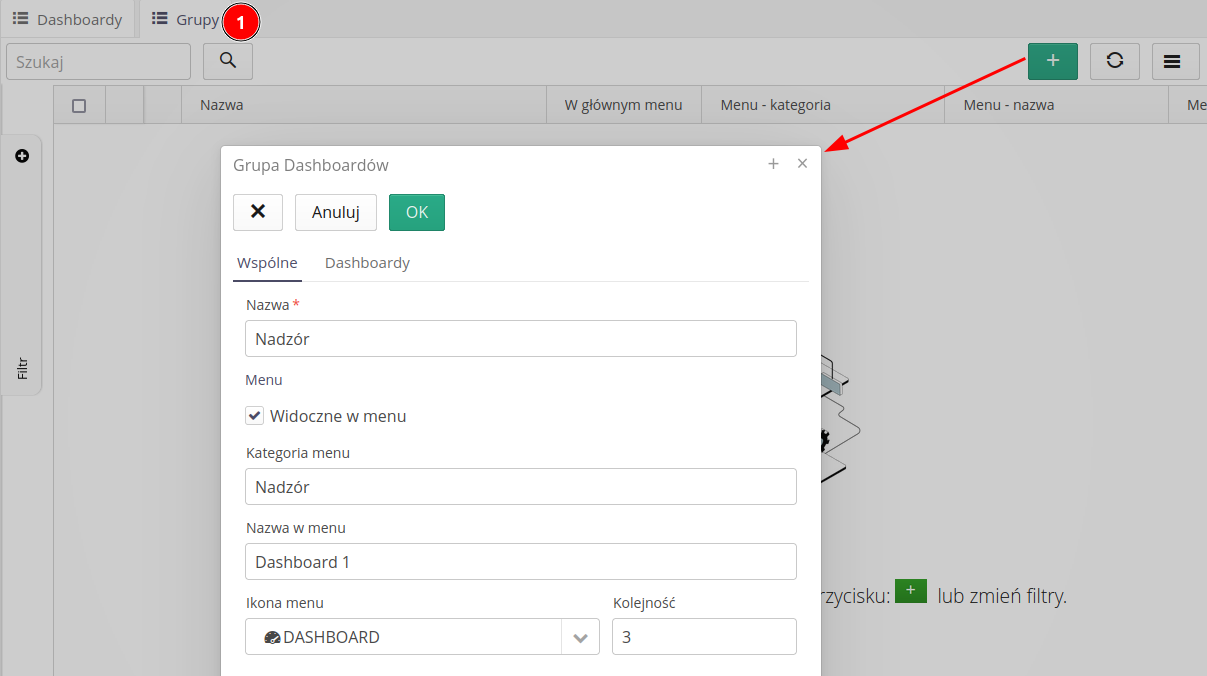Expand the Filtr side panel
1207x676 pixels.
coord(22,368)
